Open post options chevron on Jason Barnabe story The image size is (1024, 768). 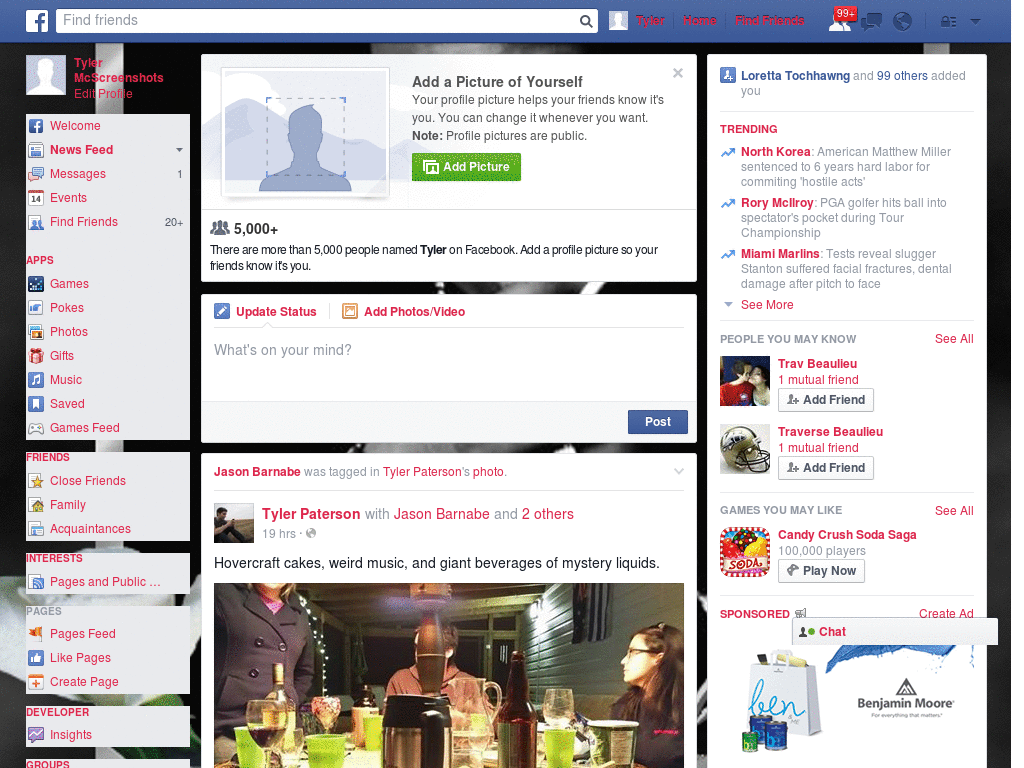click(x=679, y=472)
